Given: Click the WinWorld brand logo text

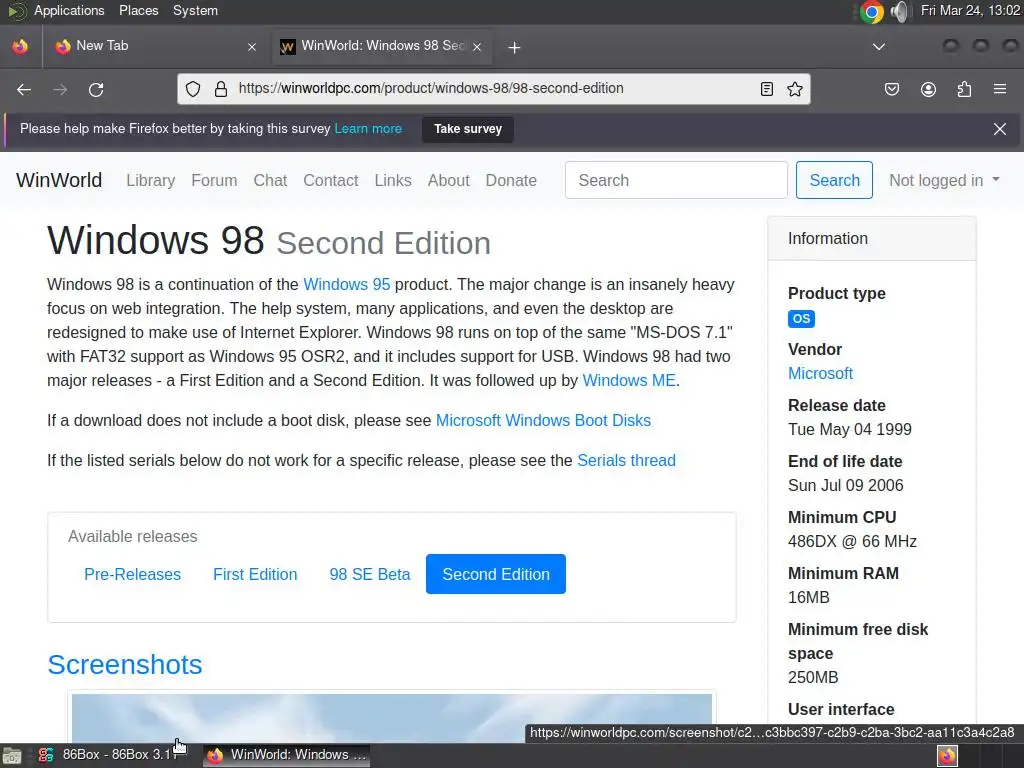Looking at the screenshot, I should (59, 180).
